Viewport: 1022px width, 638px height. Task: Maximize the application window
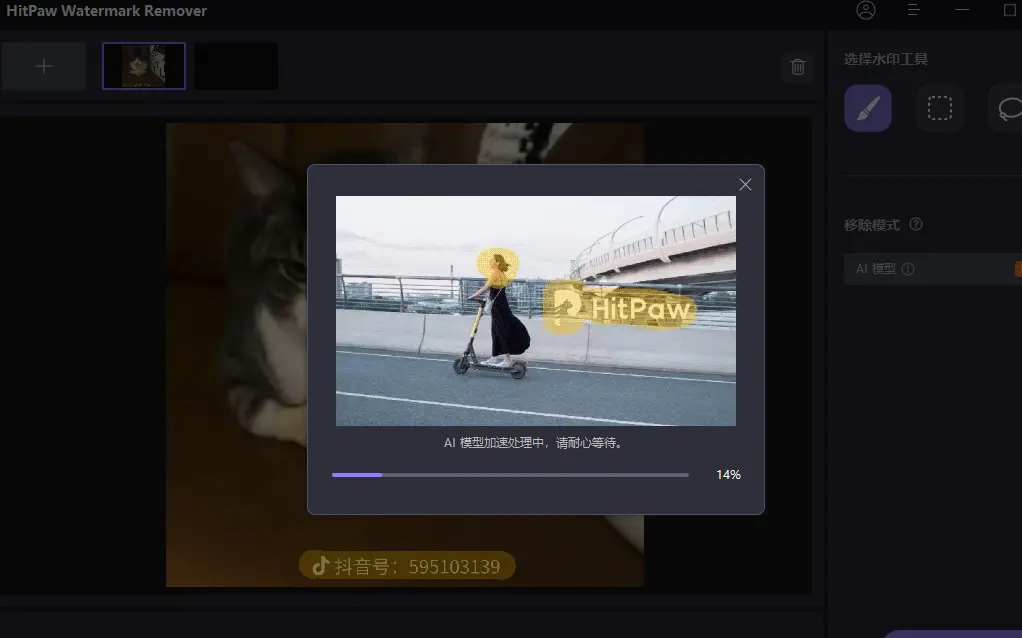(x=1008, y=10)
